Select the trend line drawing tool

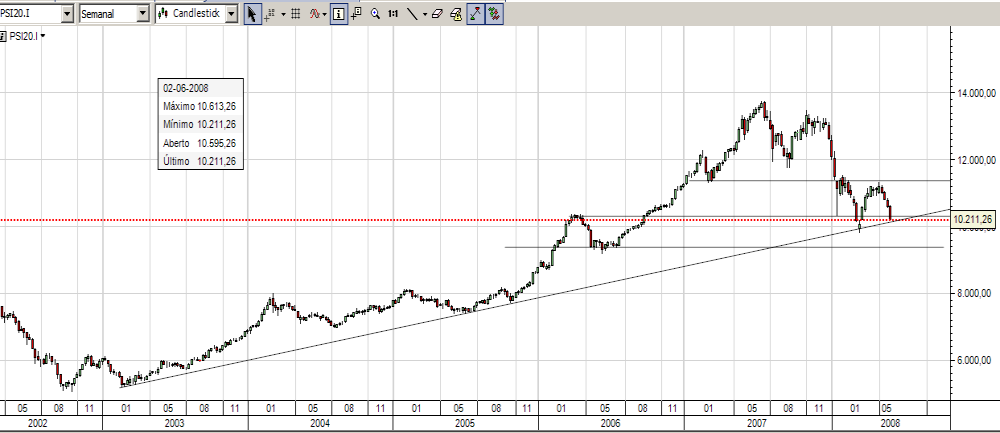[413, 13]
